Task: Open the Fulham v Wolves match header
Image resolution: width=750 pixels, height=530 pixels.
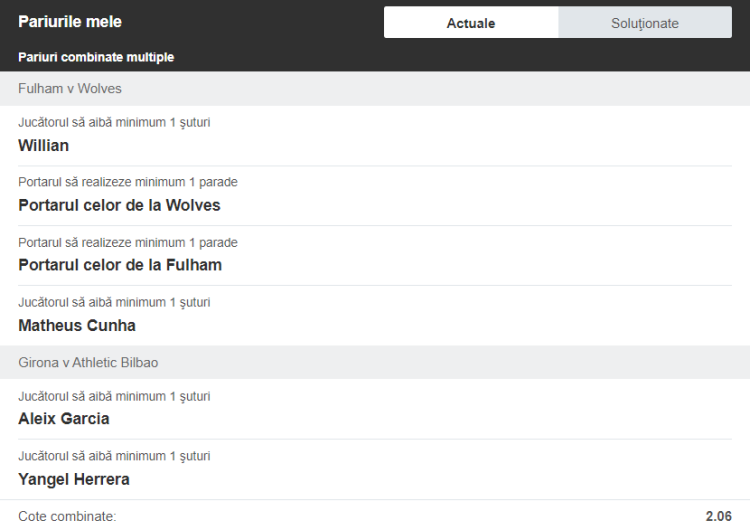Action: click(x=70, y=88)
